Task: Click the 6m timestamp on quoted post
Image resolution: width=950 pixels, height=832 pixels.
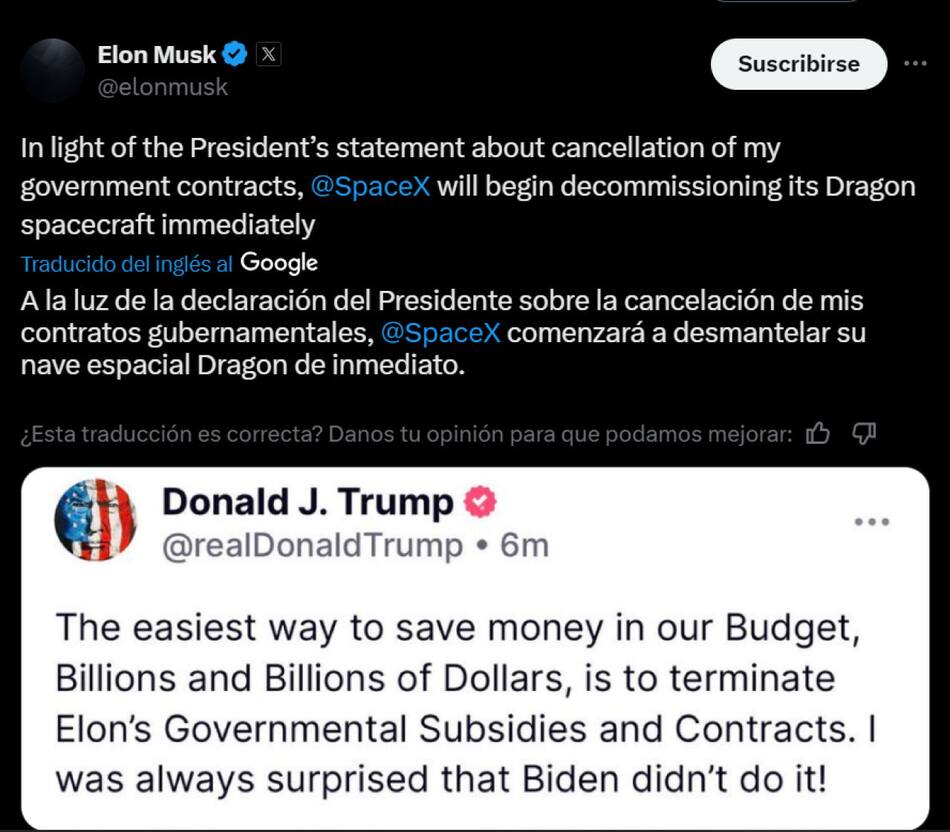Action: [x=524, y=546]
